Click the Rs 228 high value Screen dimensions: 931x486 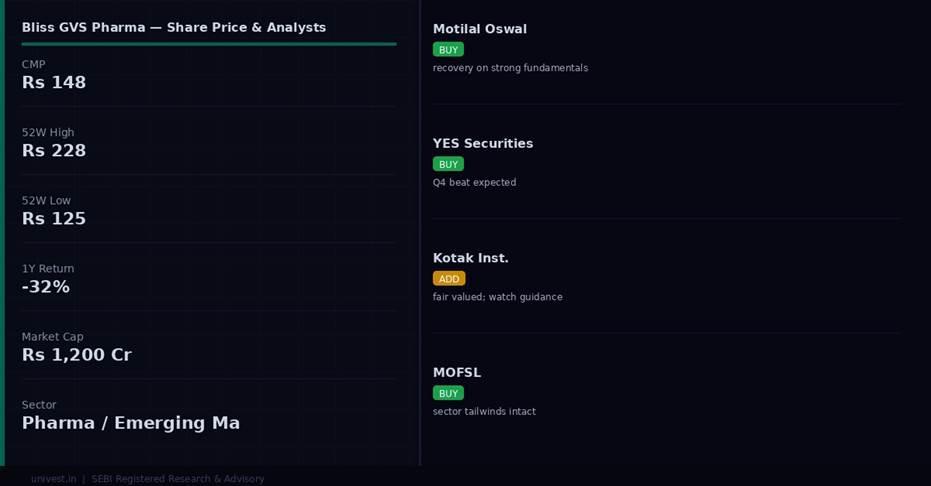pyautogui.click(x=54, y=151)
